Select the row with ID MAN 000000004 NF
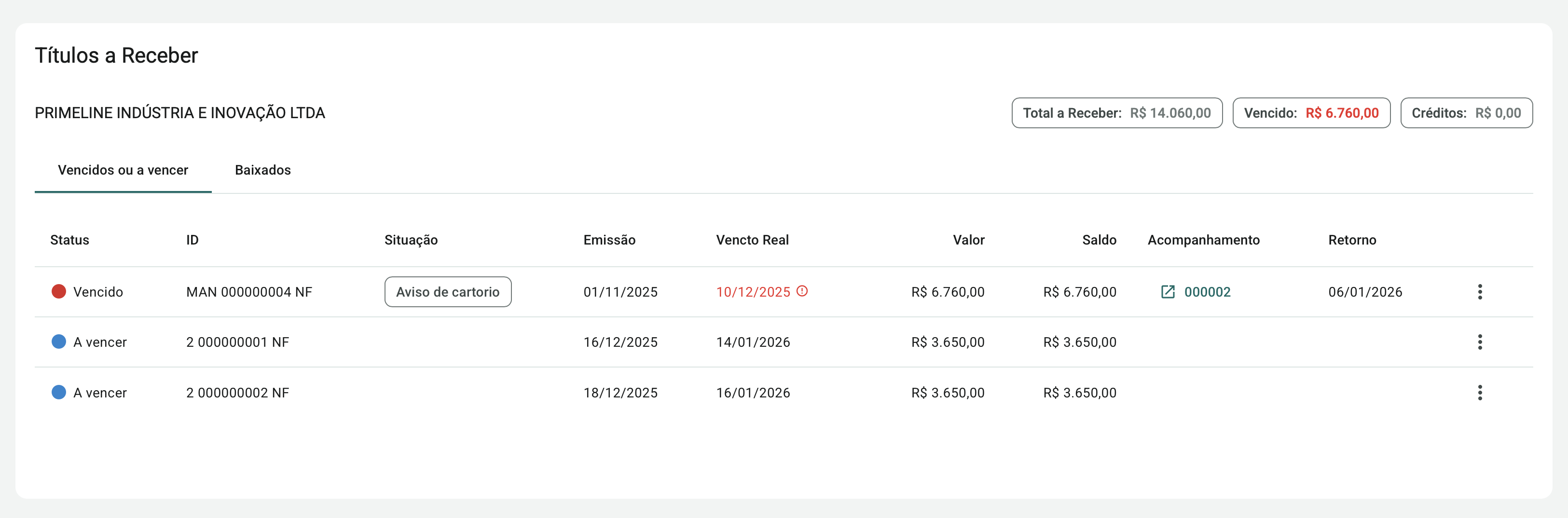This screenshot has height=518, width=1568. pos(249,292)
